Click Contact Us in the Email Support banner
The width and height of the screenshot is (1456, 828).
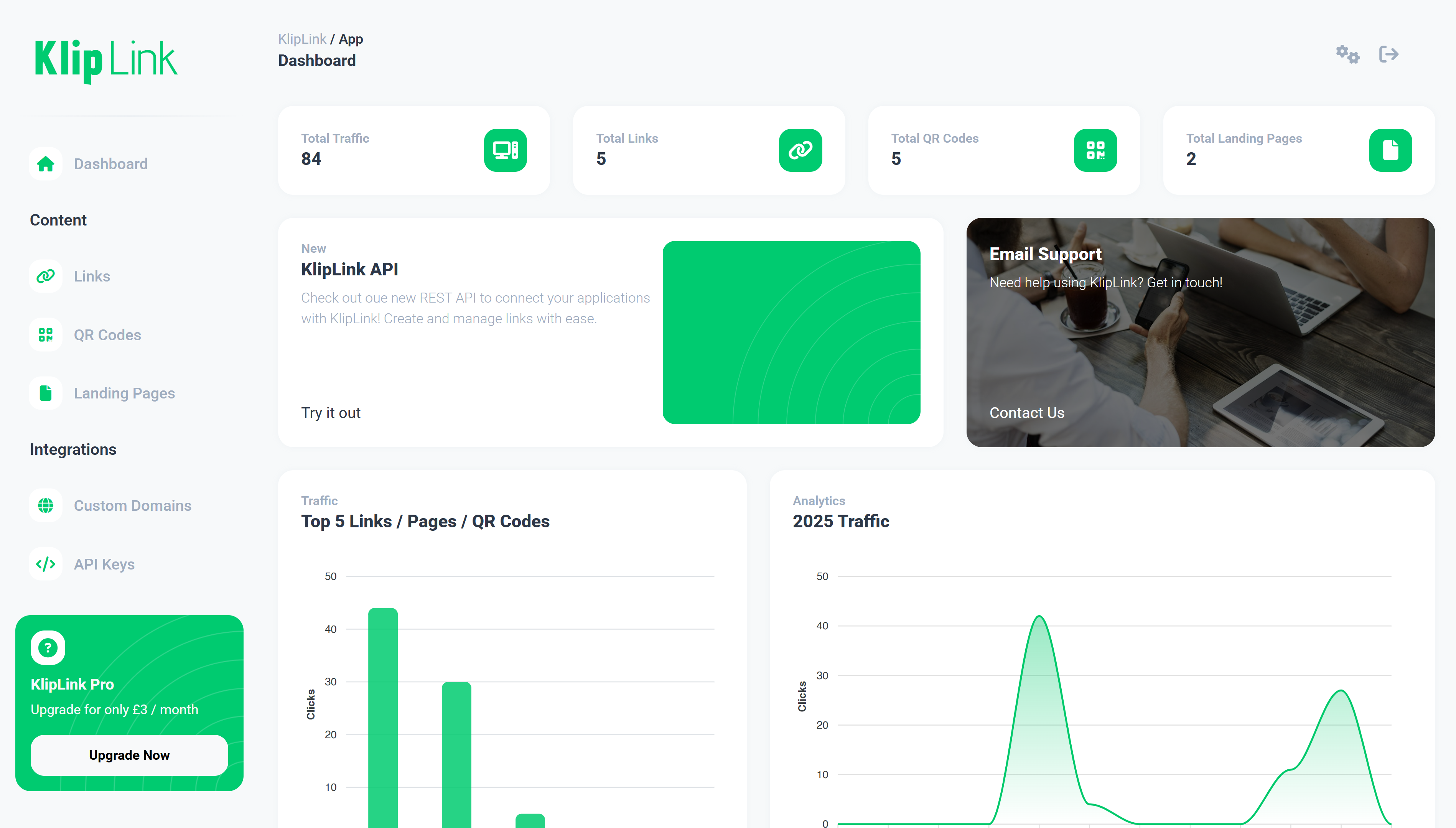click(x=1026, y=413)
